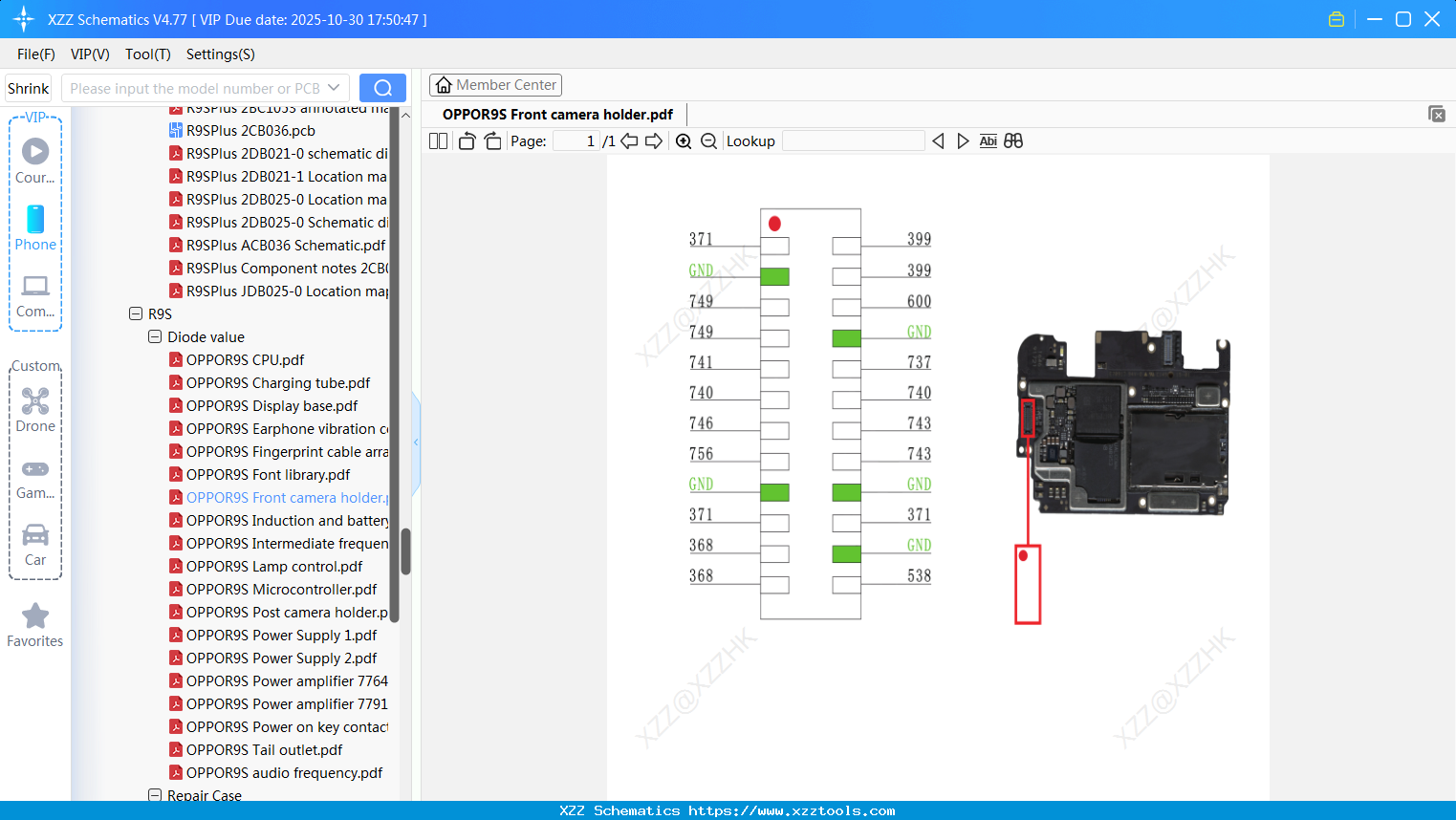Screen dimensions: 1456x820
Task: Select the Computer category icon
Action: 35,296
